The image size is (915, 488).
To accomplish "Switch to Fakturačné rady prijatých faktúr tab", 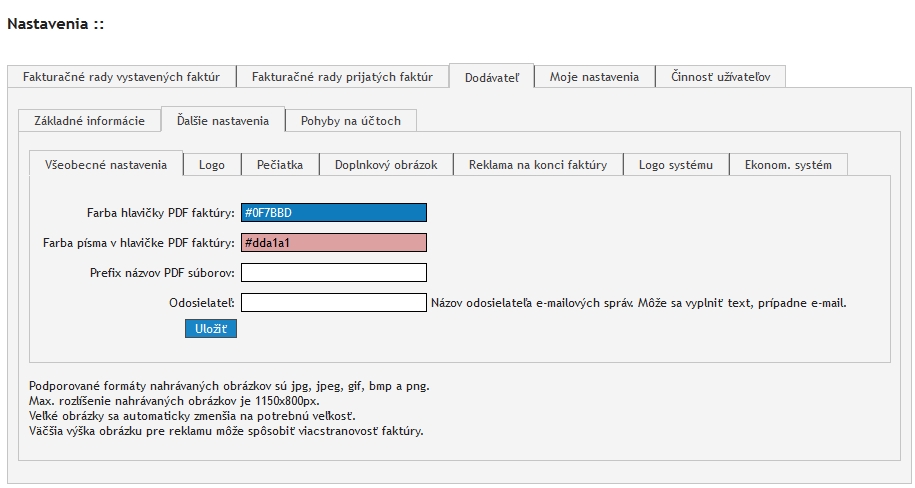I will point(342,77).
